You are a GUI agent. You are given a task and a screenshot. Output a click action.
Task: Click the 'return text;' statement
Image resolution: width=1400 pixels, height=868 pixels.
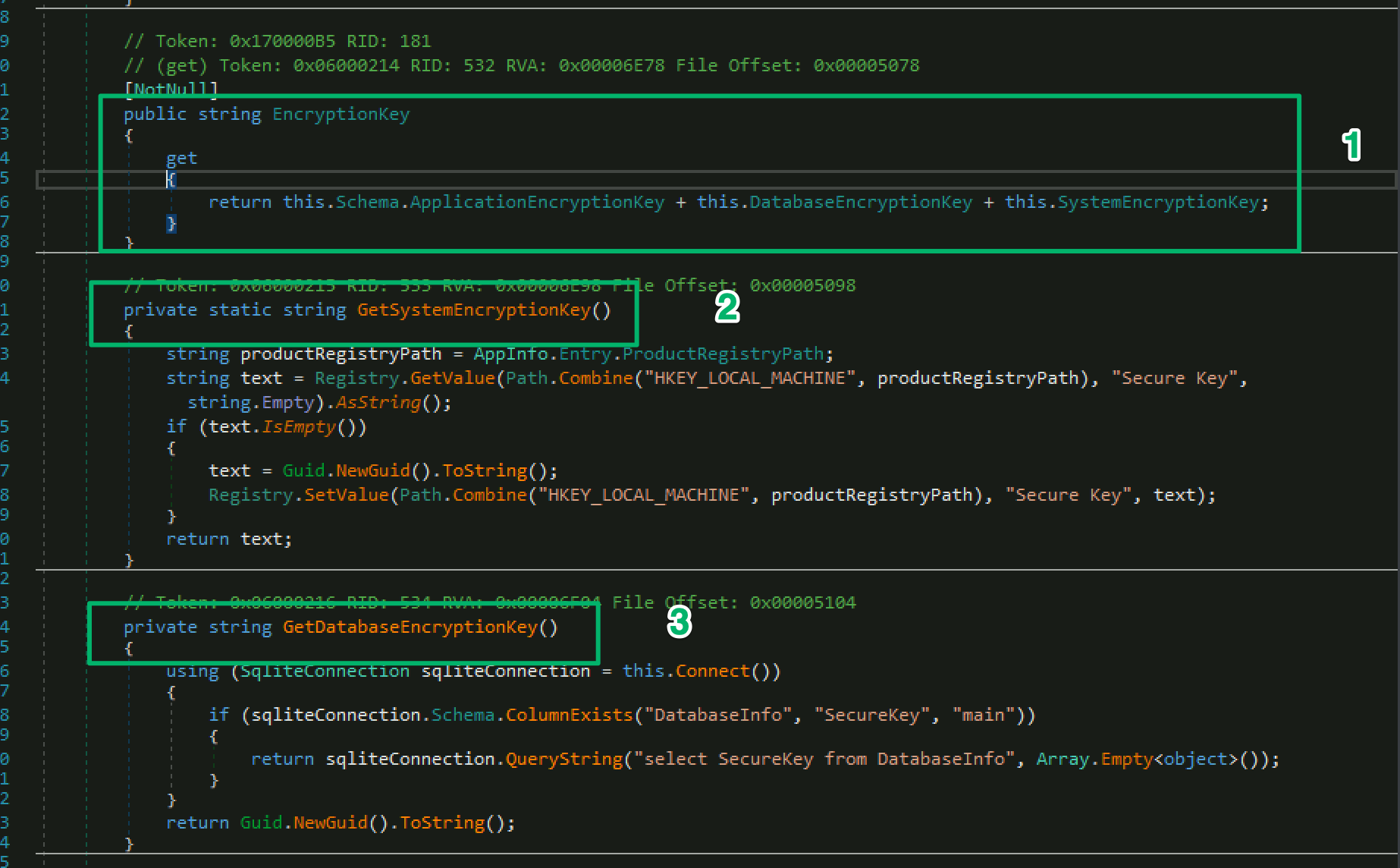229,539
